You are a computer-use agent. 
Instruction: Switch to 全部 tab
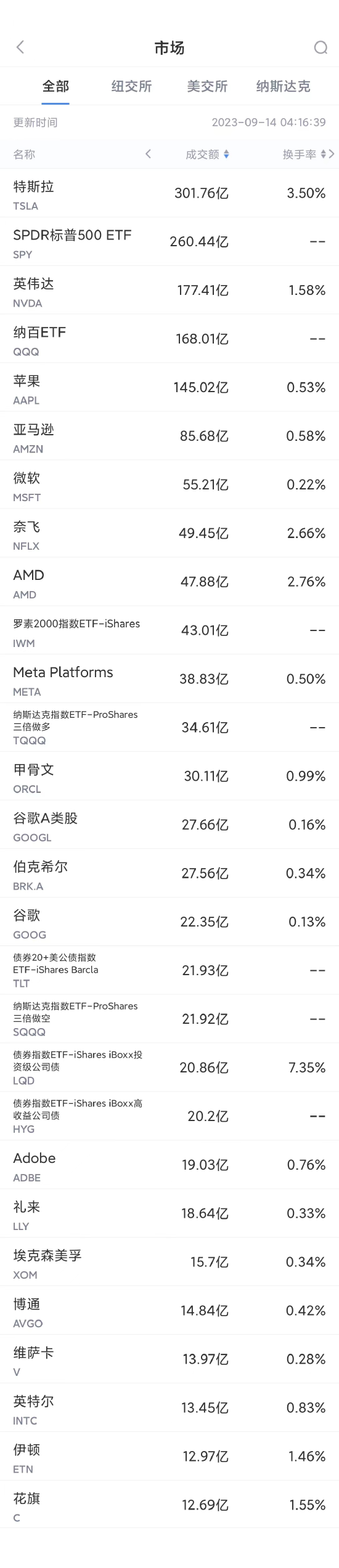click(55, 86)
